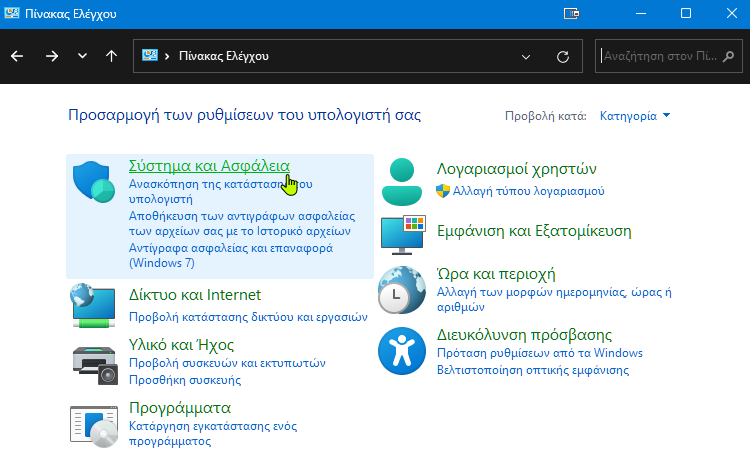Viewport: 750px width, 475px height.
Task: Click Αλλαγή τύπου λογαριασμού link
Action: click(x=529, y=191)
